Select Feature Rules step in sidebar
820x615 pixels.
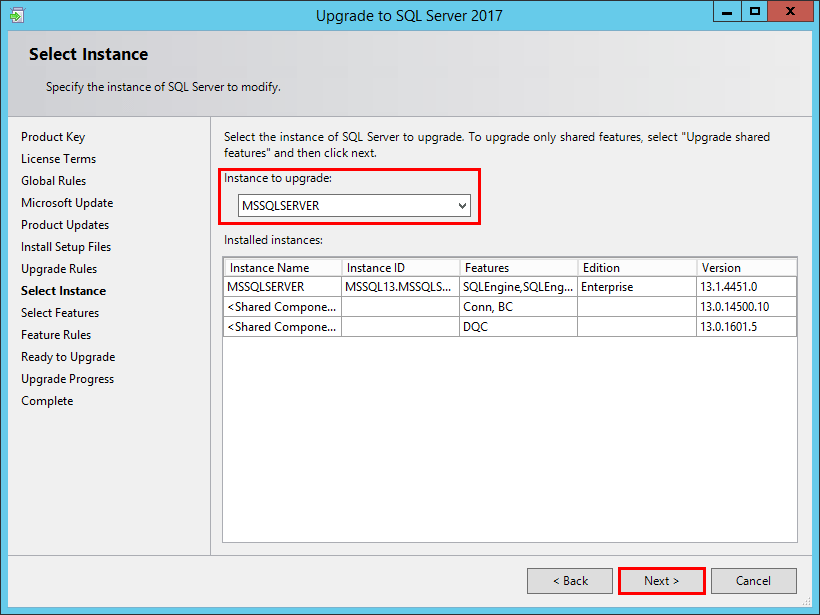pos(56,335)
